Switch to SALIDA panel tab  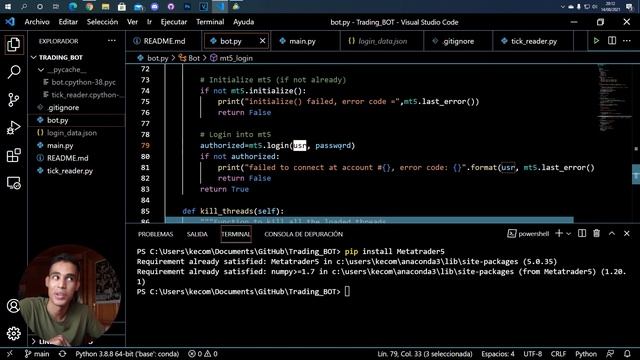pos(197,234)
